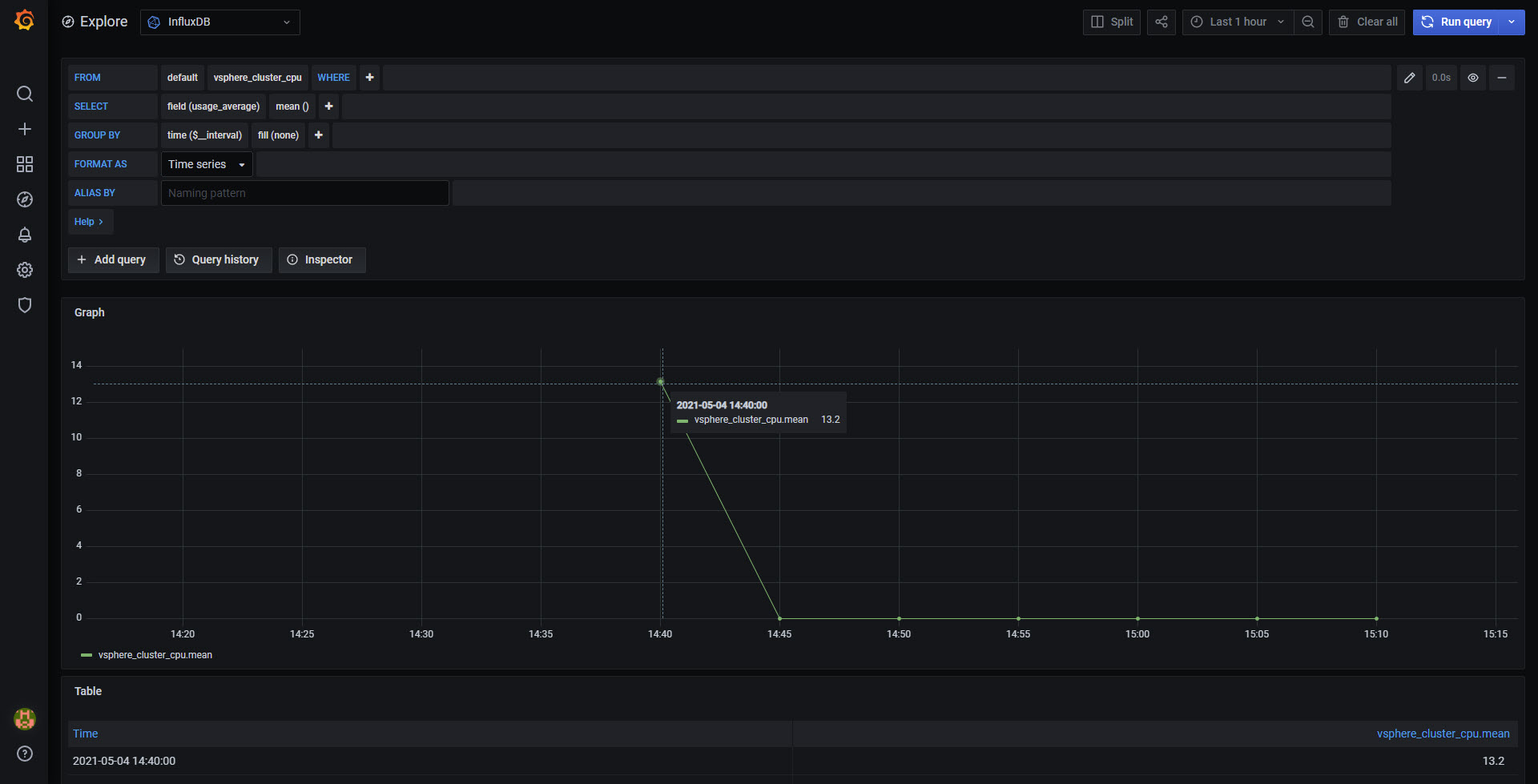Open the Configuration gear icon
Viewport: 1538px width, 784px height.
[25, 270]
